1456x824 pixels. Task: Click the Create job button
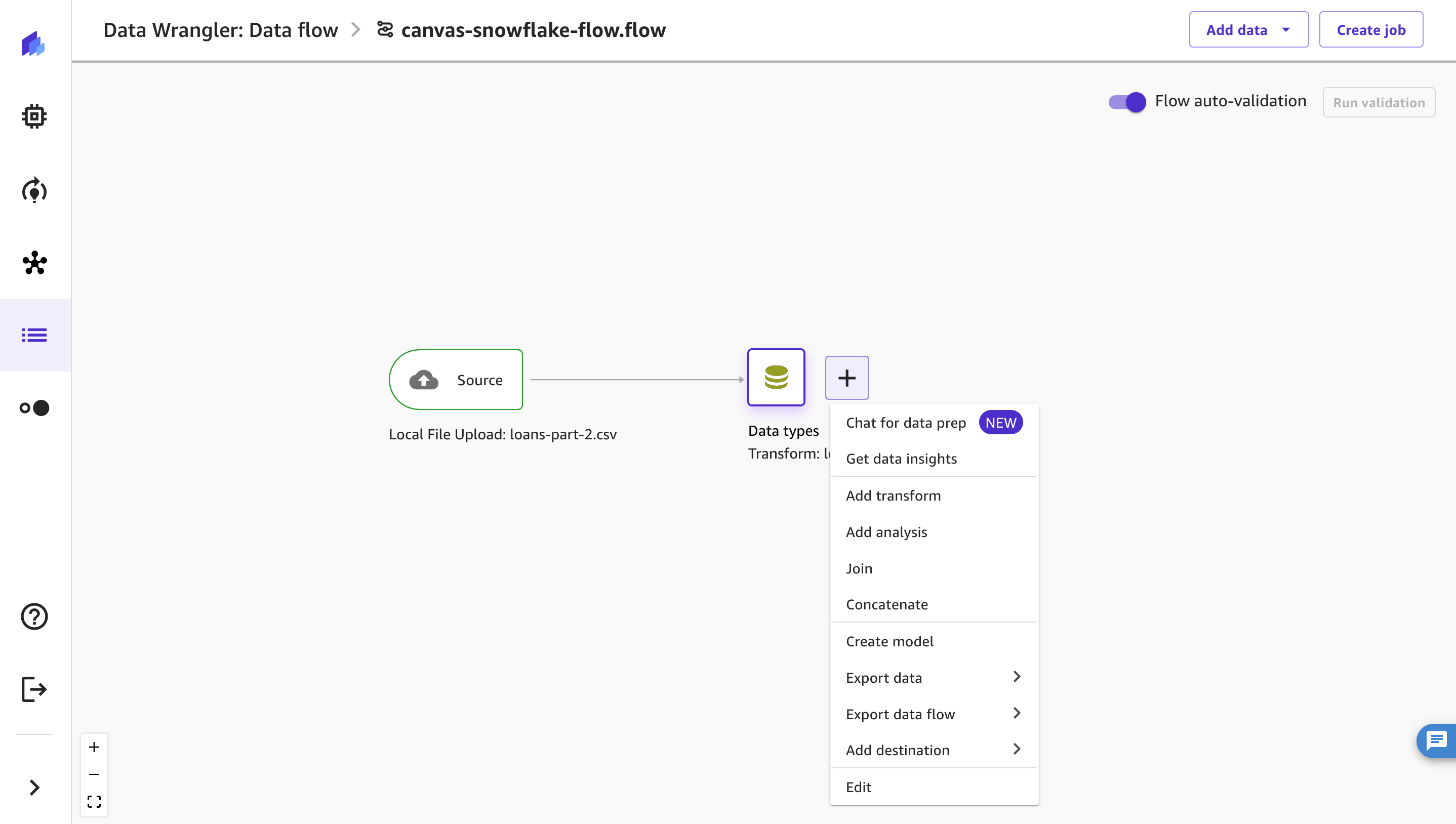coord(1370,30)
